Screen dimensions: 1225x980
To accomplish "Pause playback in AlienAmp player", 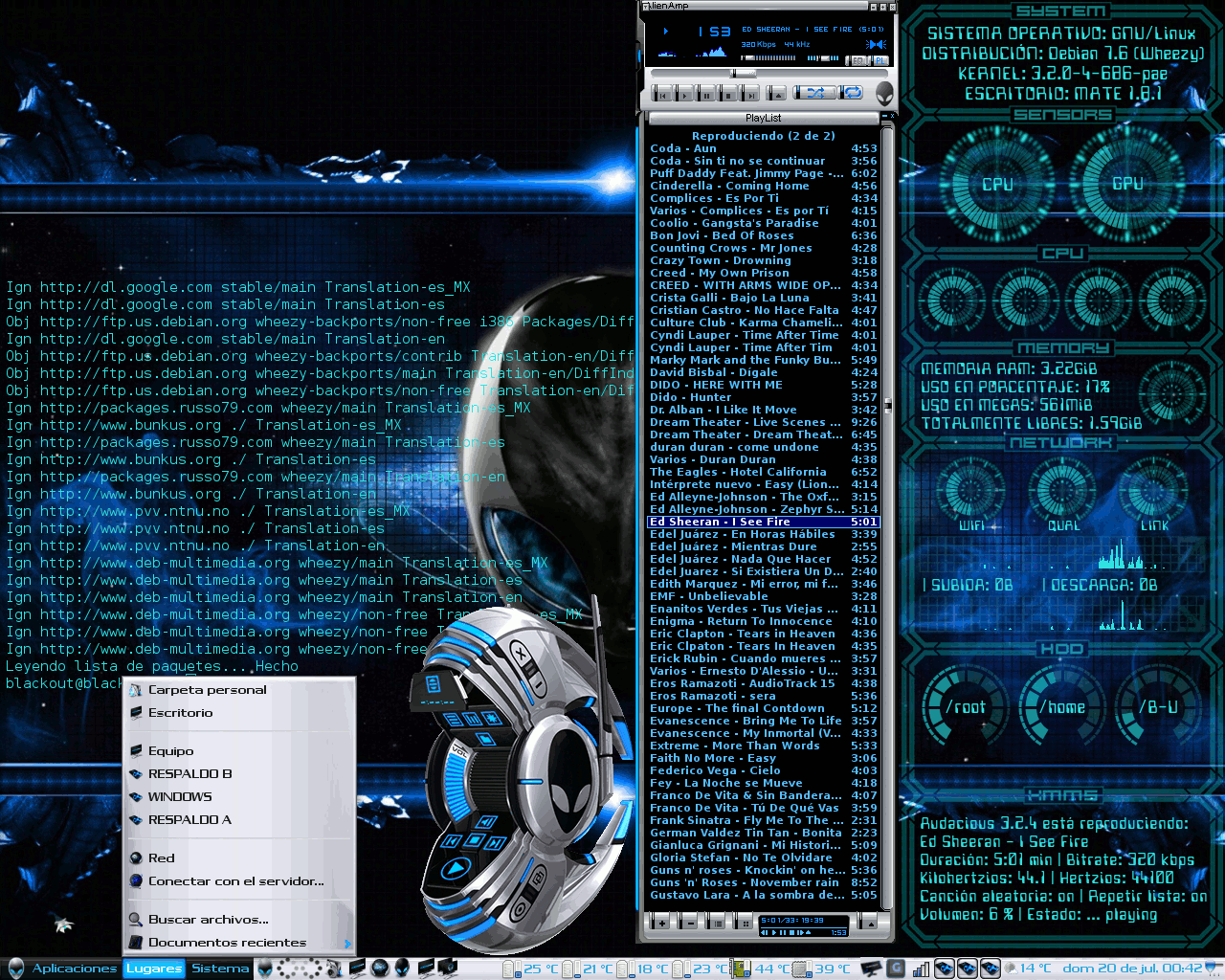I will [706, 94].
